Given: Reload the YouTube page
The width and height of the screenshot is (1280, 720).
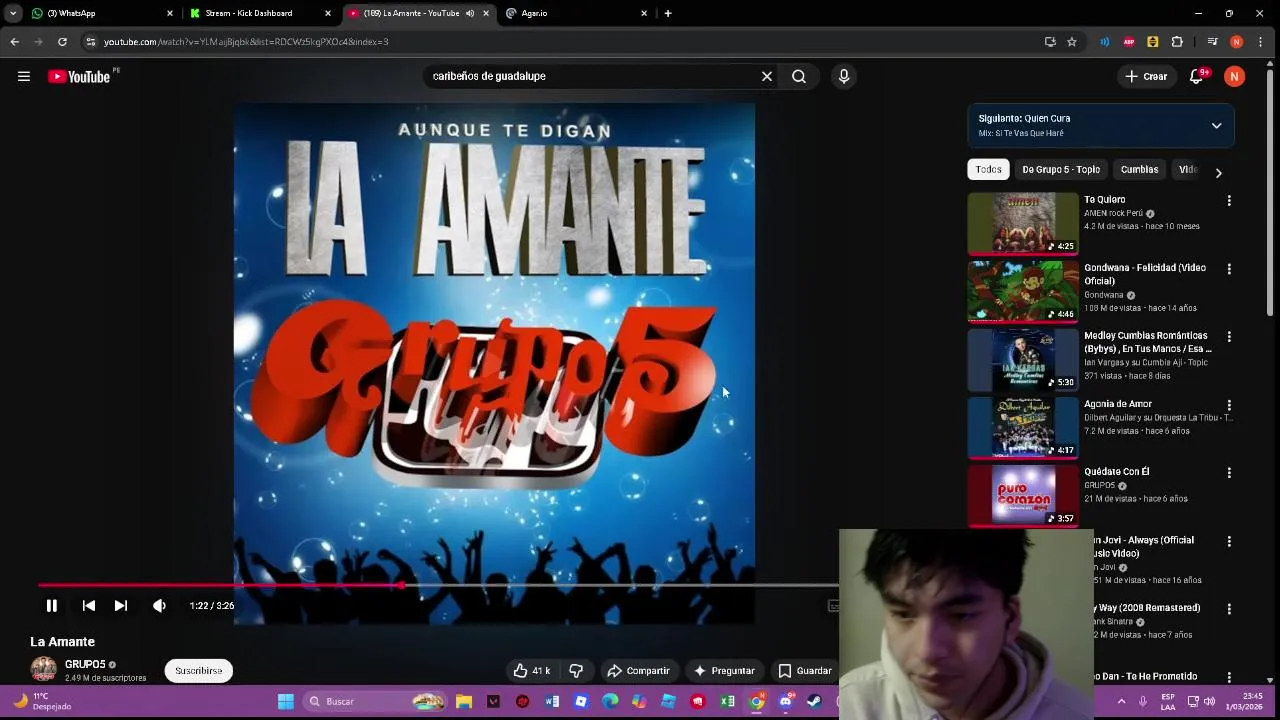Looking at the screenshot, I should (62, 42).
